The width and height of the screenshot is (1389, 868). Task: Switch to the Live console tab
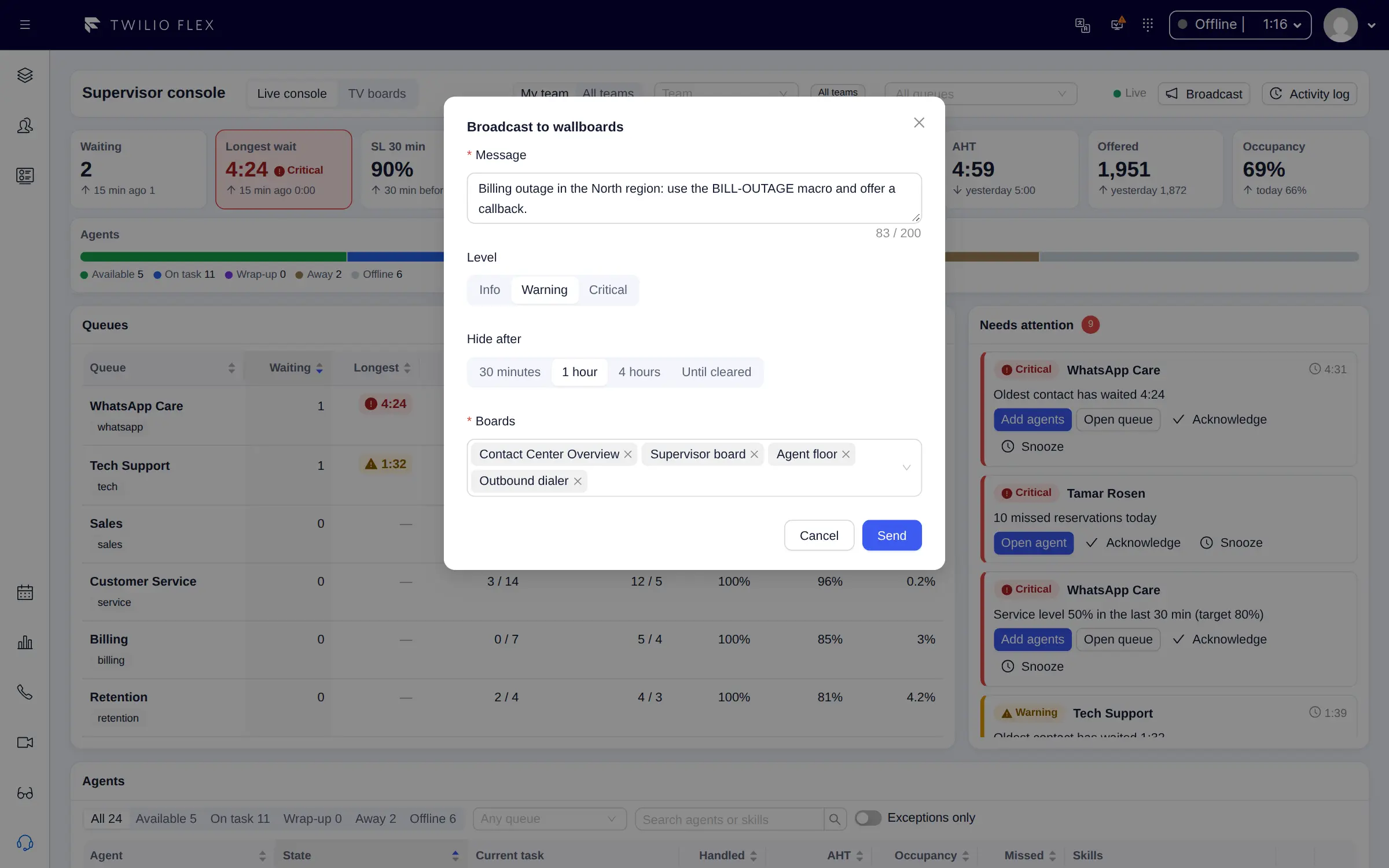click(x=292, y=94)
